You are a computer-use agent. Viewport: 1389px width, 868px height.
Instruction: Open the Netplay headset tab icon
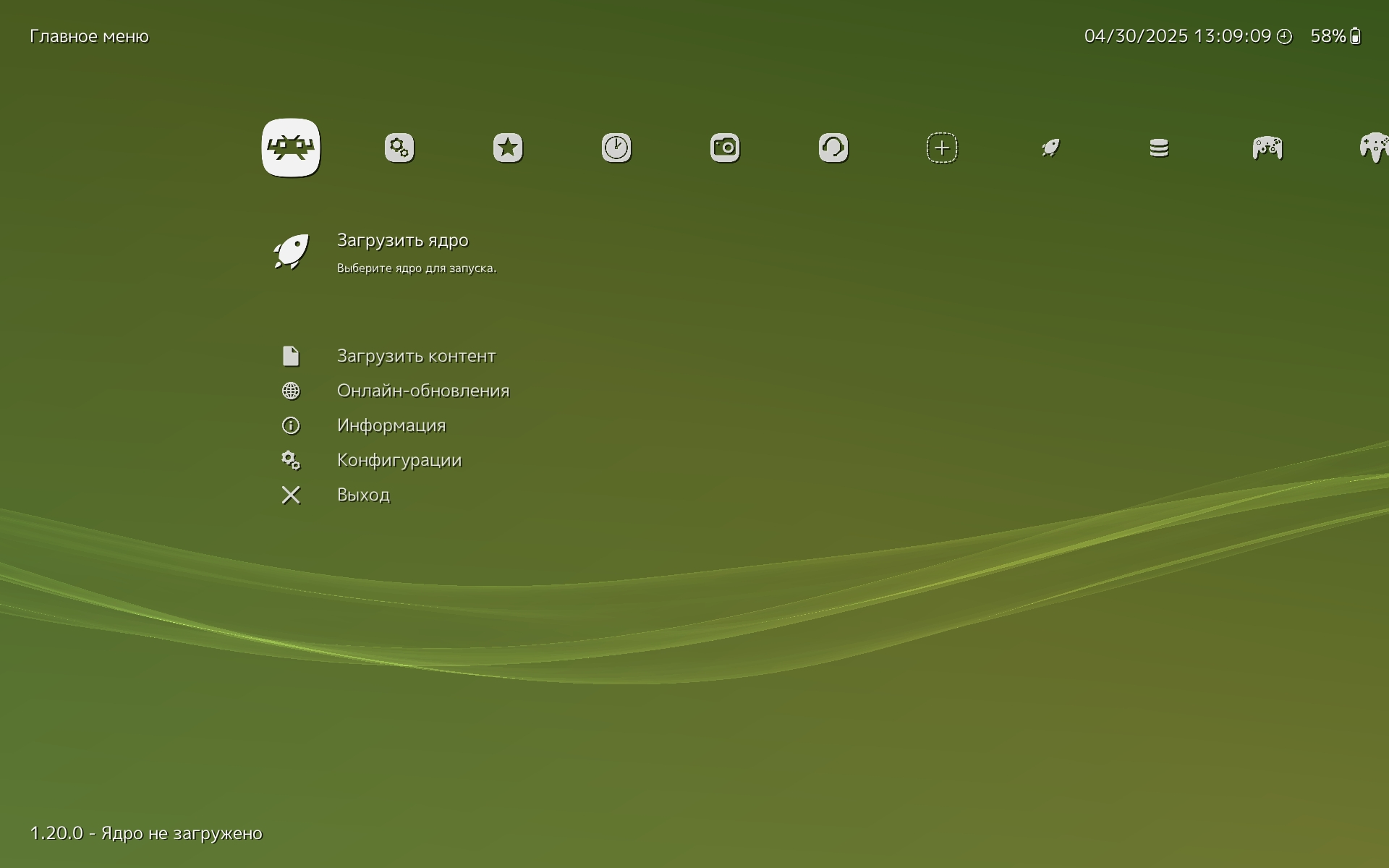pos(833,148)
